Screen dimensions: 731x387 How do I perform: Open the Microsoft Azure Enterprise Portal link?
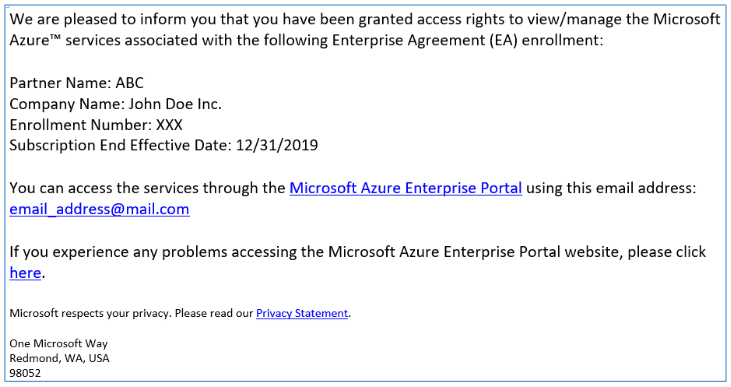(x=406, y=188)
